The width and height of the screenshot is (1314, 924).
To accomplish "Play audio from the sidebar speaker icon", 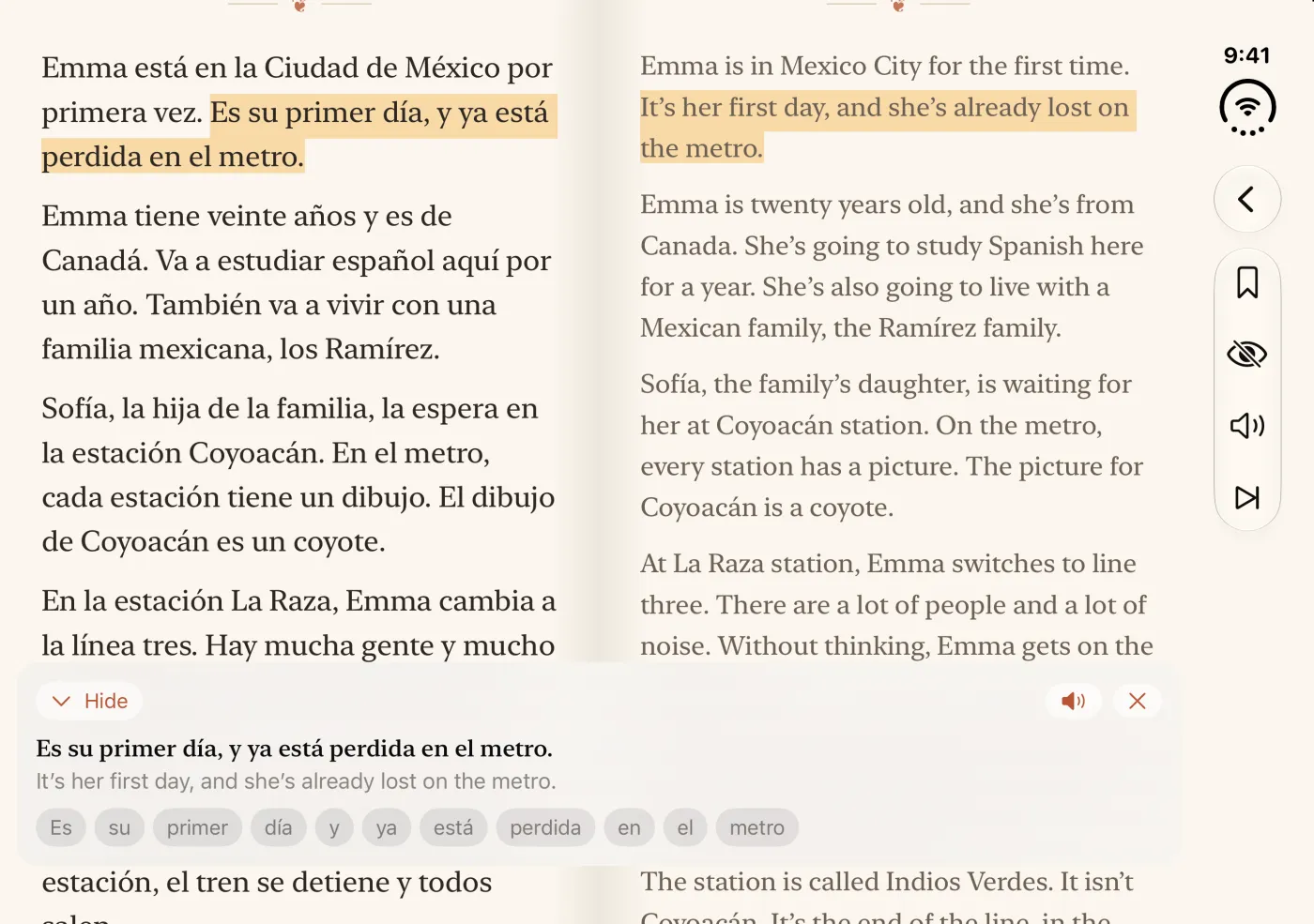I will [1246, 426].
